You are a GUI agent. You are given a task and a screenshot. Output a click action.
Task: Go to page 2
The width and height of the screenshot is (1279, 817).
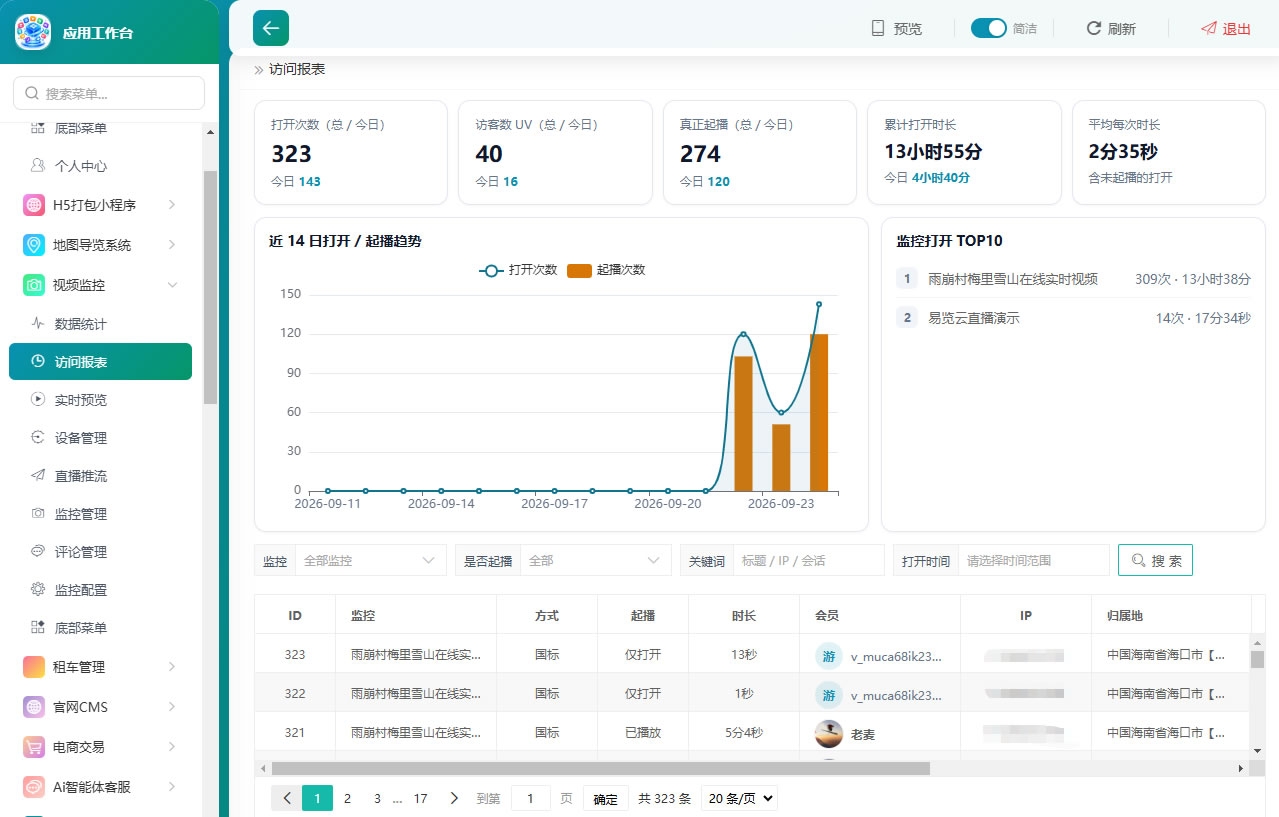[x=347, y=798]
